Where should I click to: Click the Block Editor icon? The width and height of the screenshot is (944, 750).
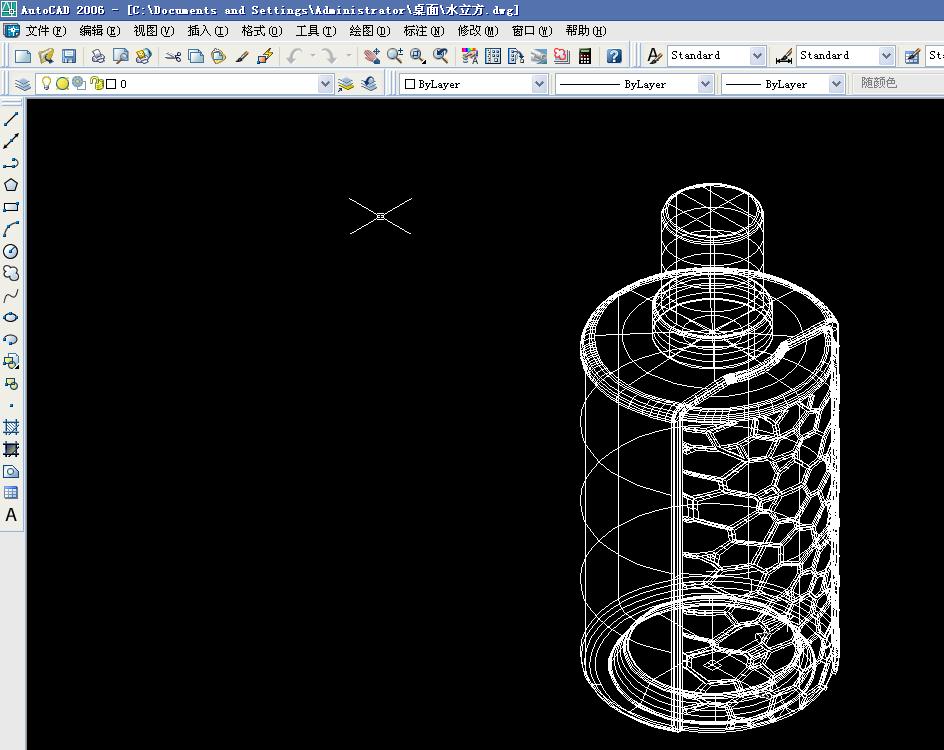265,56
